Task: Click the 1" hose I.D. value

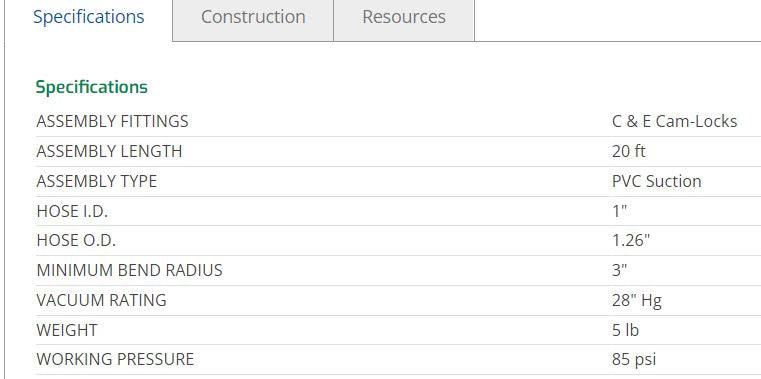Action: point(620,212)
